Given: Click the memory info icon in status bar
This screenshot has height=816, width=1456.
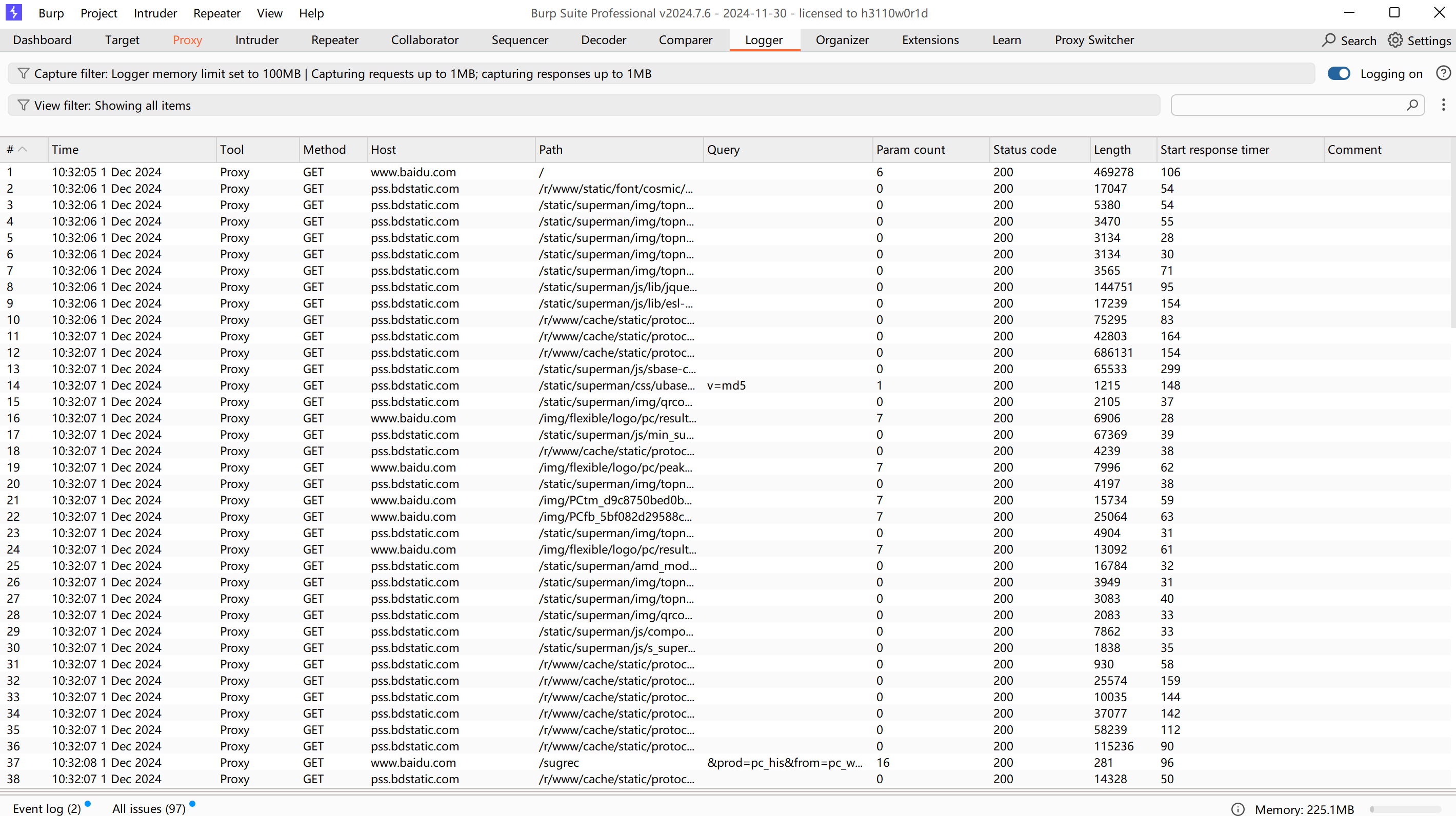Looking at the screenshot, I should [x=1238, y=809].
